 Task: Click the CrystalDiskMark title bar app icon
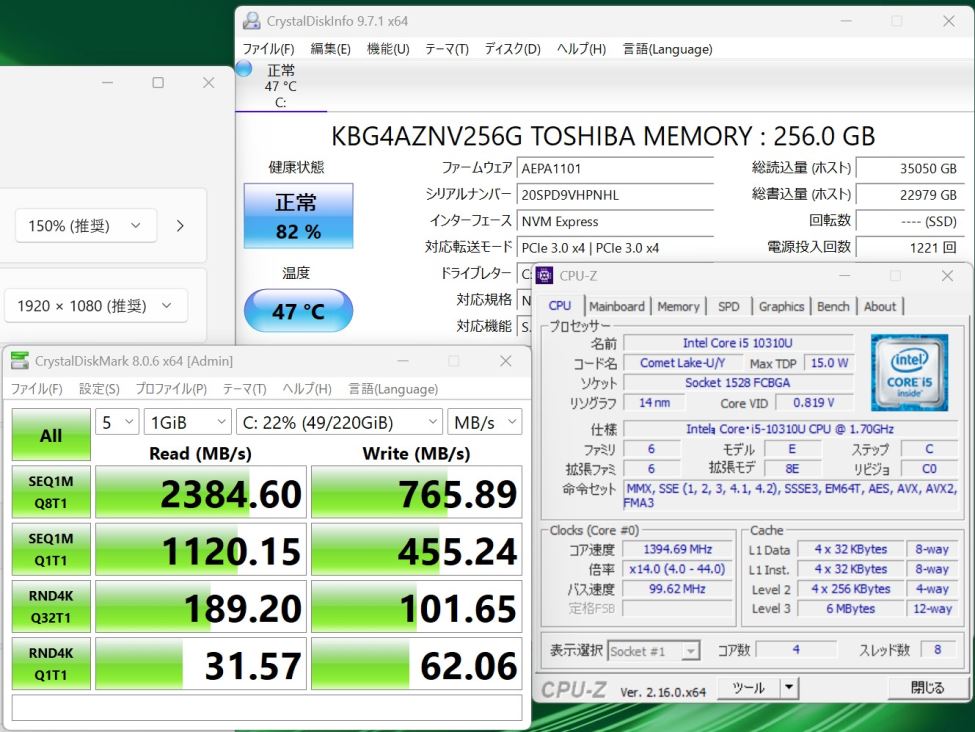[20, 361]
